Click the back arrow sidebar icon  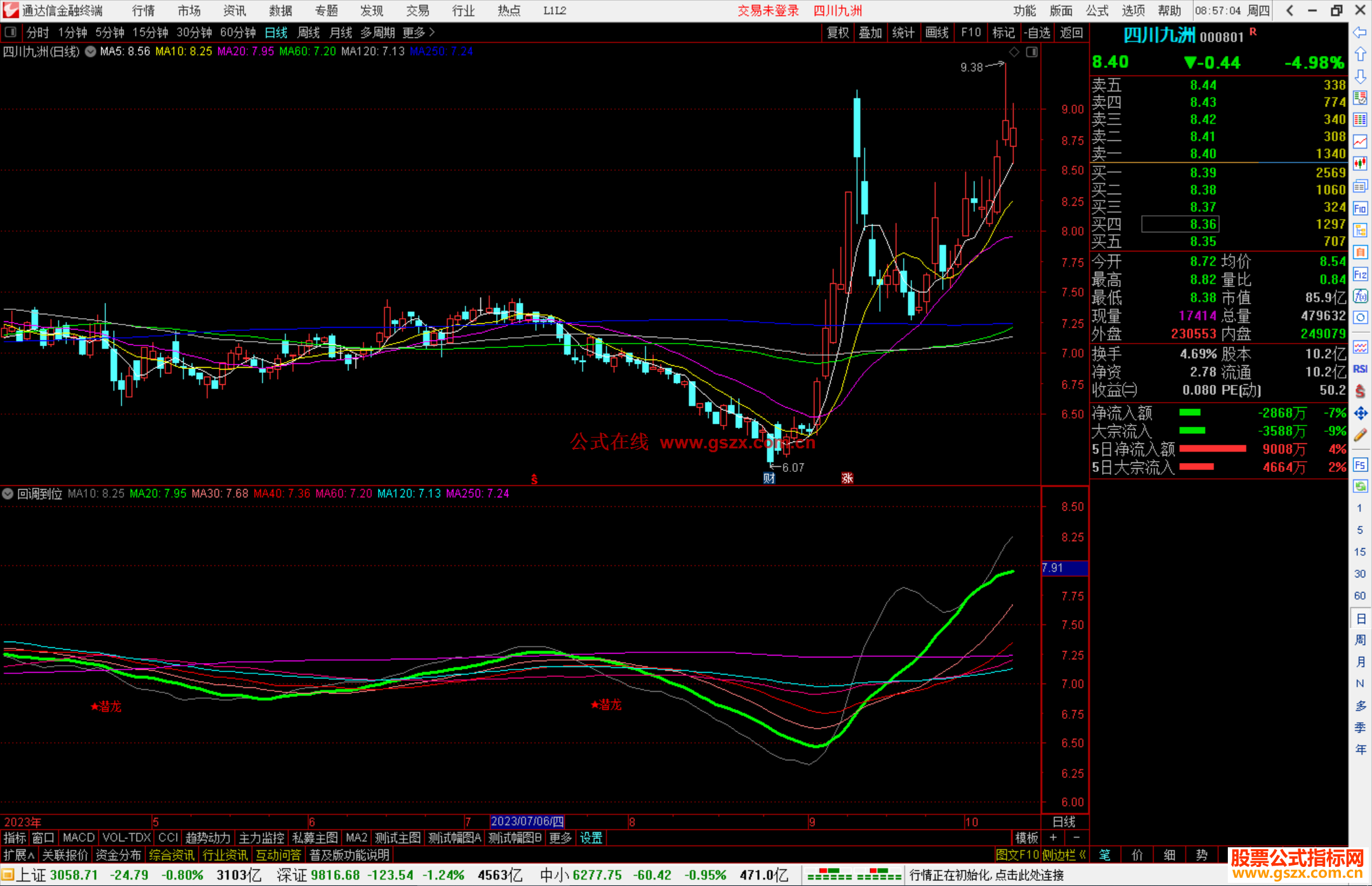1360,32
